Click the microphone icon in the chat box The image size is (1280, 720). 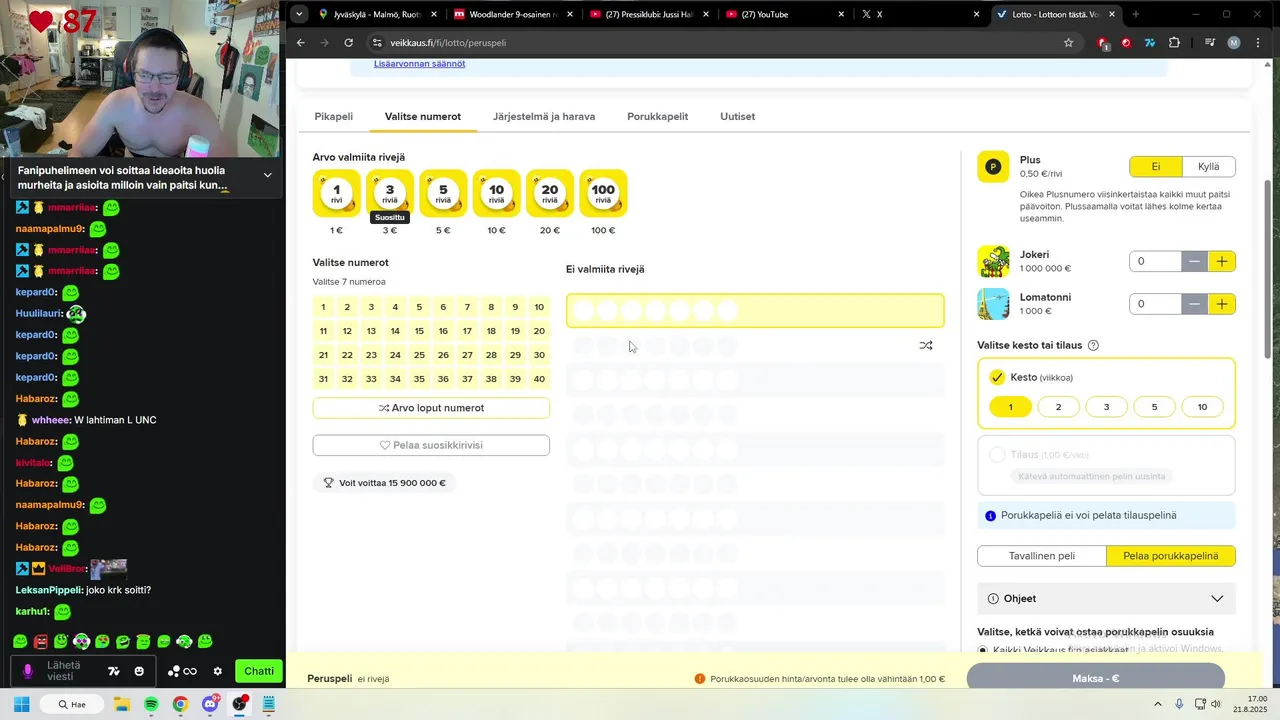click(28, 671)
